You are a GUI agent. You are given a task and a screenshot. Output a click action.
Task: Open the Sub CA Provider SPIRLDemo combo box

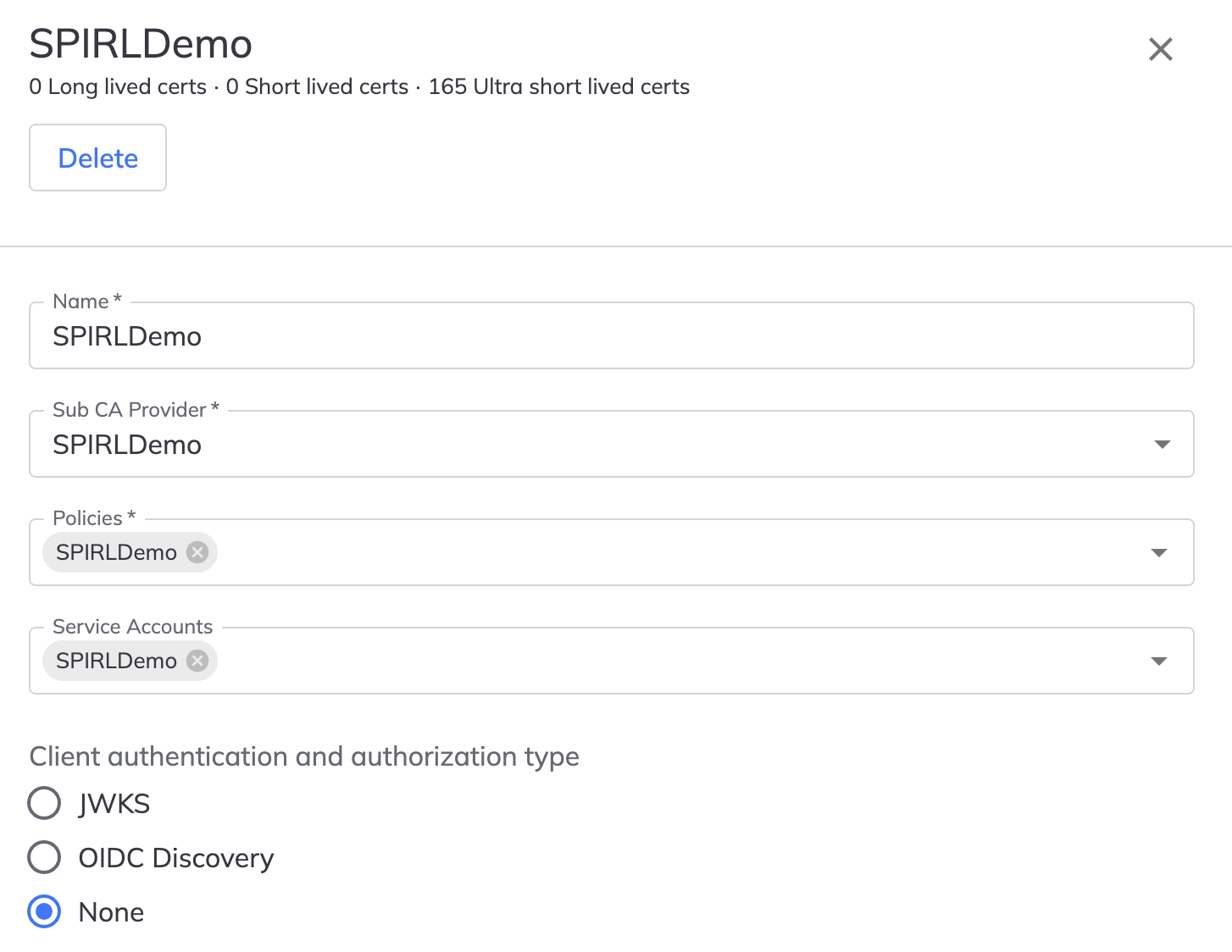coord(593,445)
